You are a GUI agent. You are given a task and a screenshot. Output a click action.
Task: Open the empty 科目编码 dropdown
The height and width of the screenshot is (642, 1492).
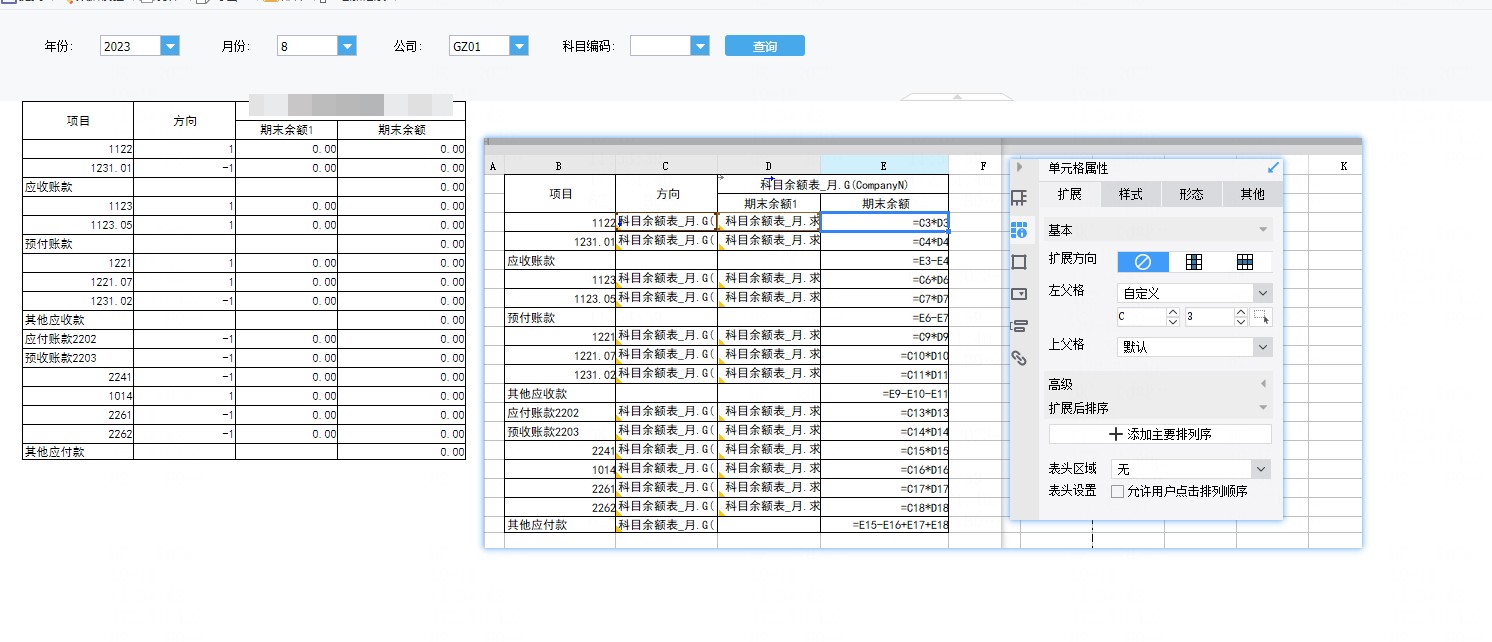point(700,46)
